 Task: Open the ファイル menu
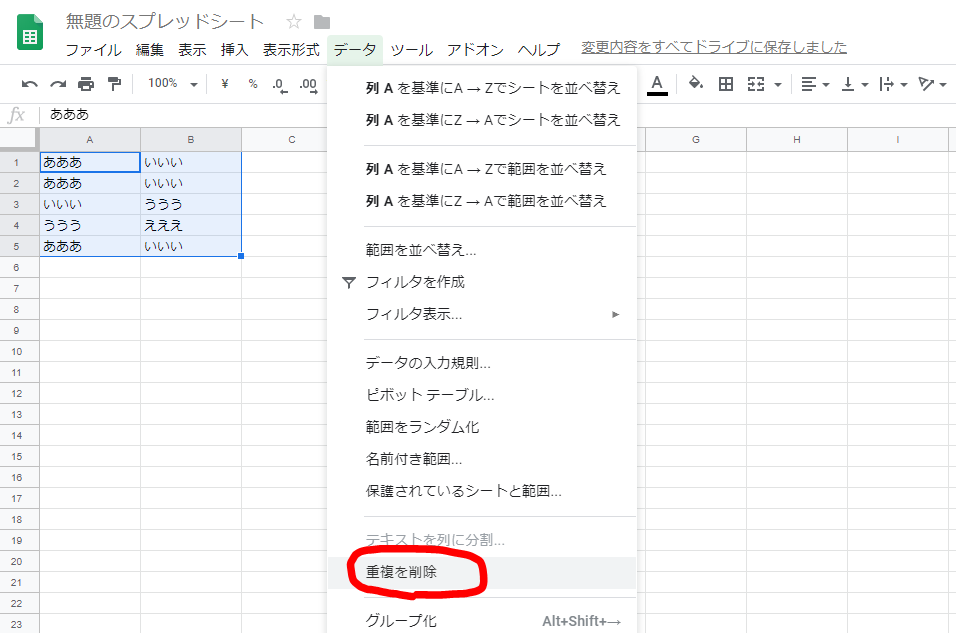coord(93,50)
